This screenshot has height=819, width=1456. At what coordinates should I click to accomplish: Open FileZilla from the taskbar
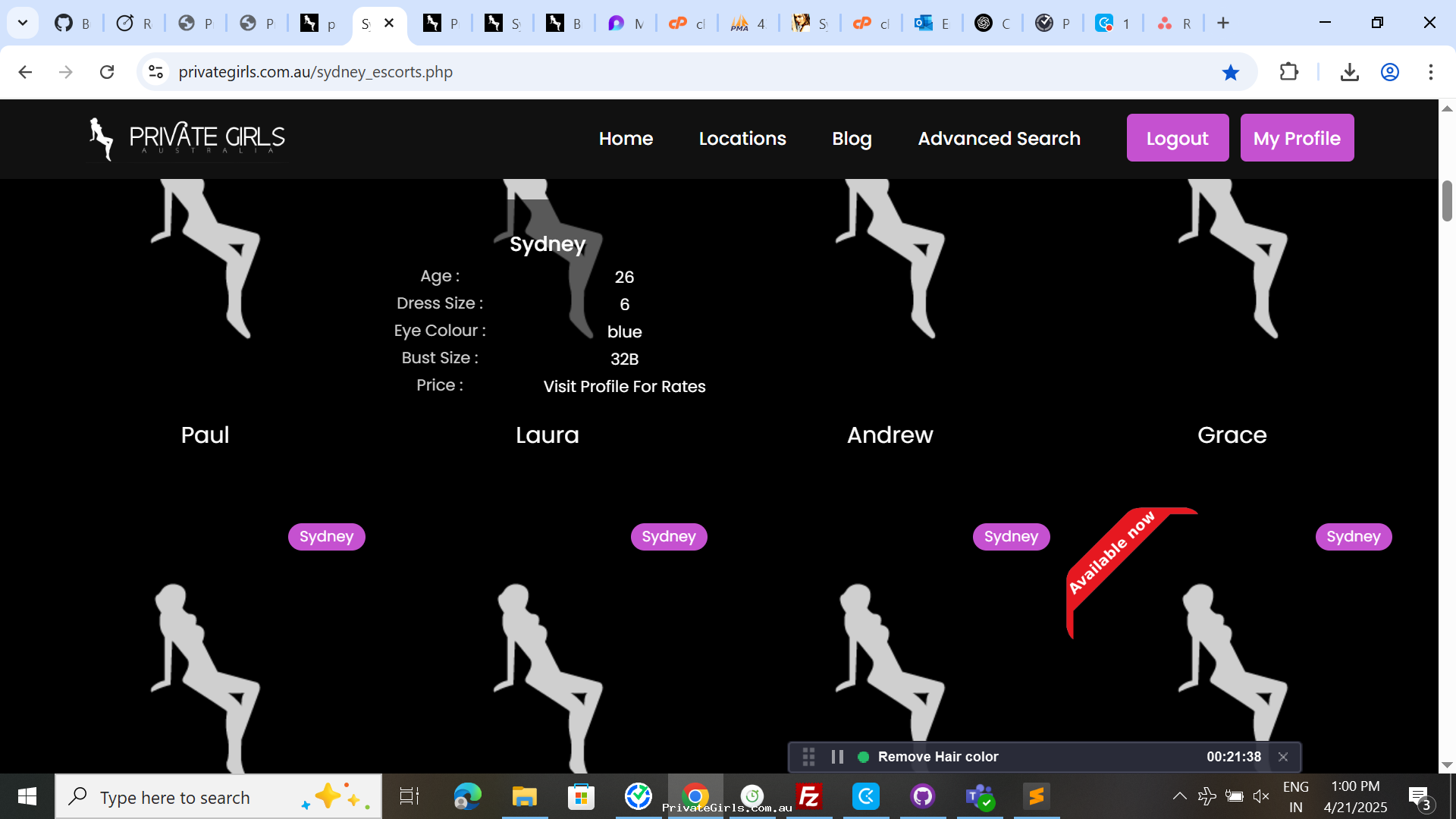tap(809, 796)
